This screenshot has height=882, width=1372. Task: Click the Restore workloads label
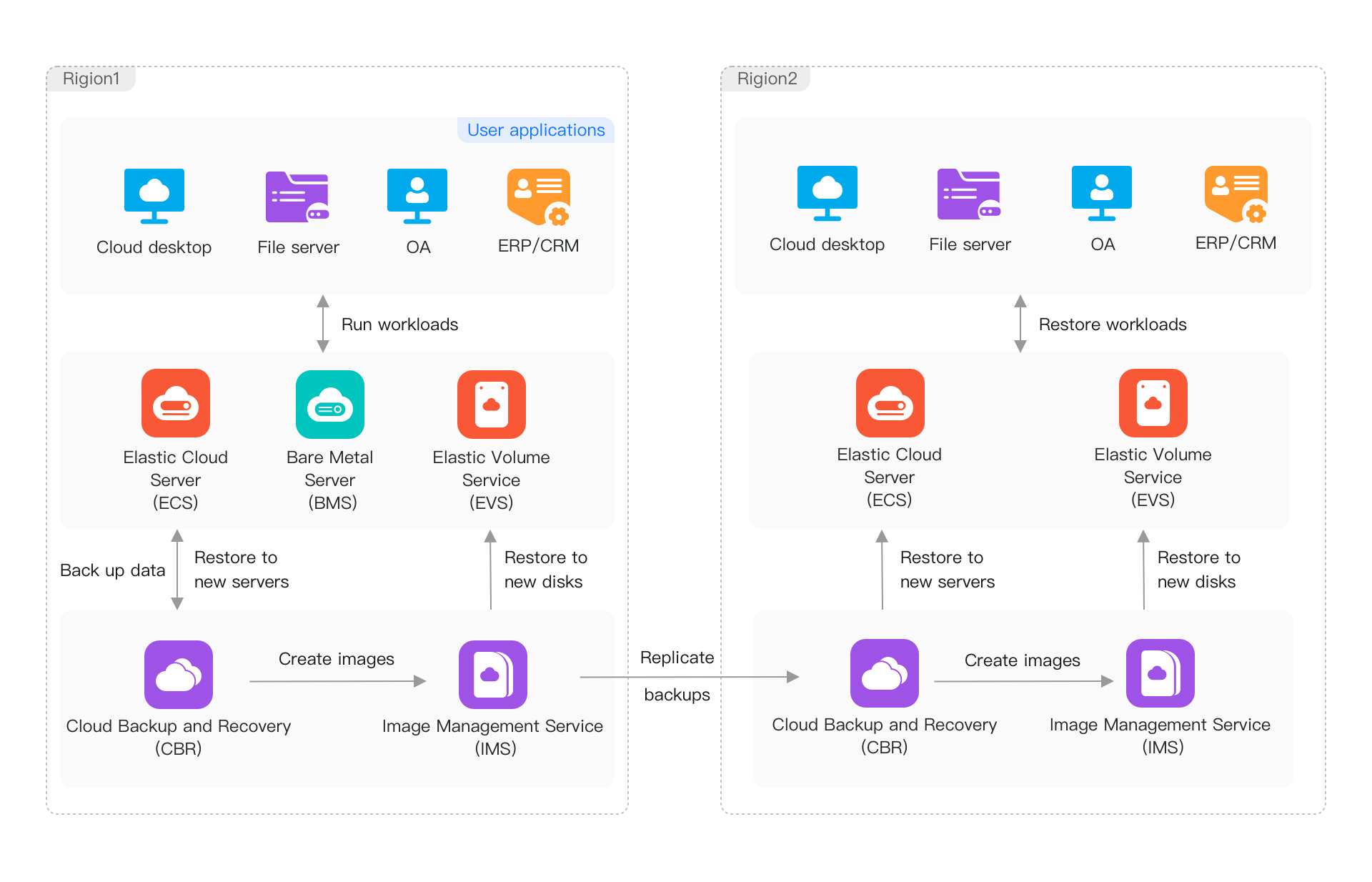click(x=1112, y=324)
